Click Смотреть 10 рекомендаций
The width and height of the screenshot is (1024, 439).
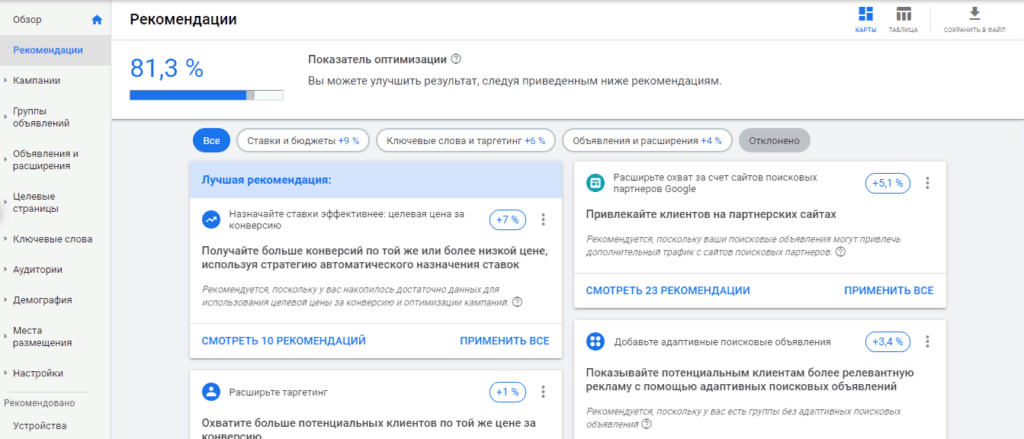click(283, 341)
